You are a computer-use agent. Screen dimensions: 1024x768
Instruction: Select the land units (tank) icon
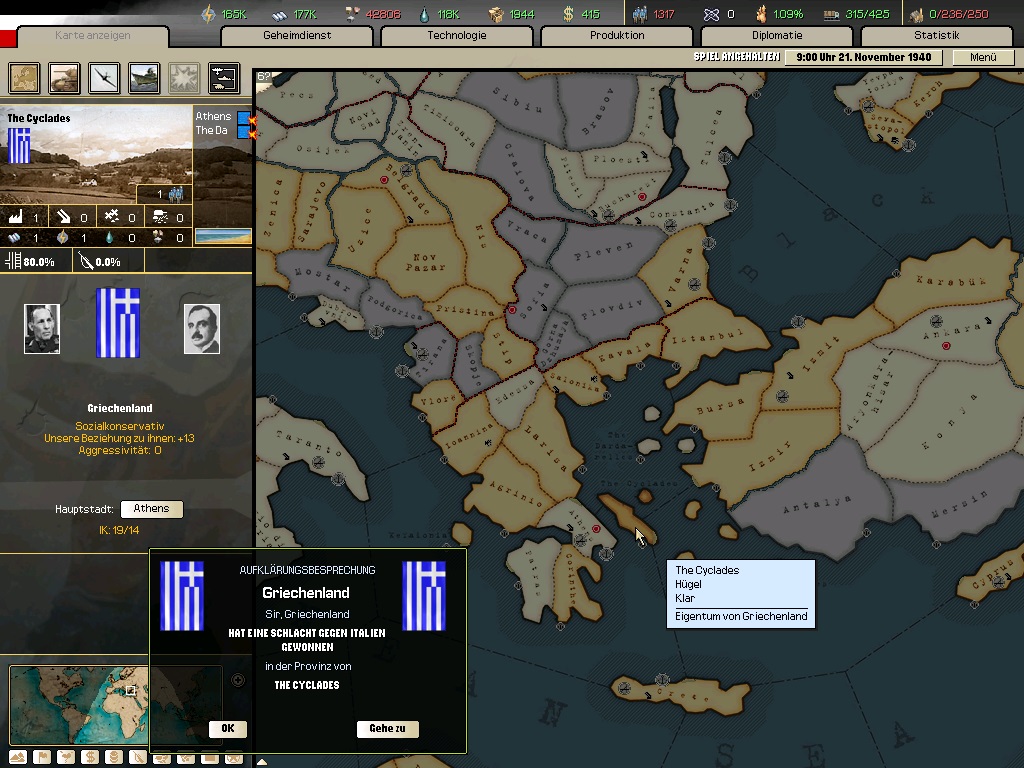[x=64, y=77]
